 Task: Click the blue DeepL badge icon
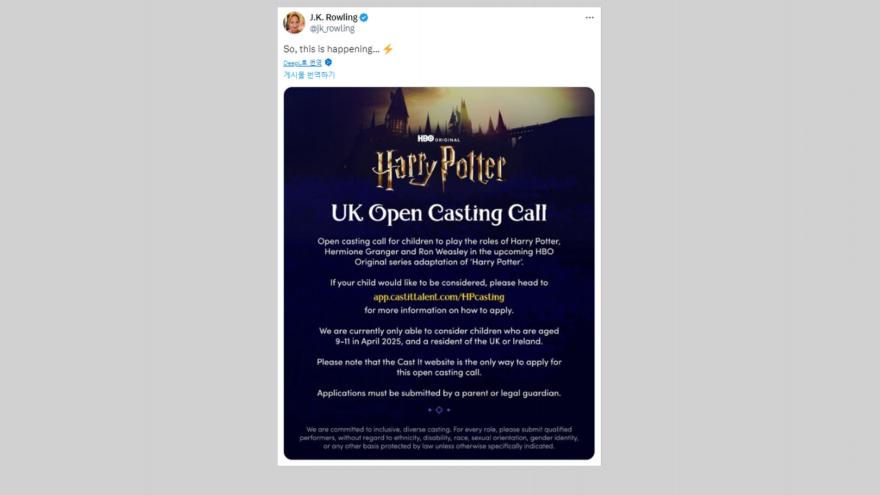point(328,62)
